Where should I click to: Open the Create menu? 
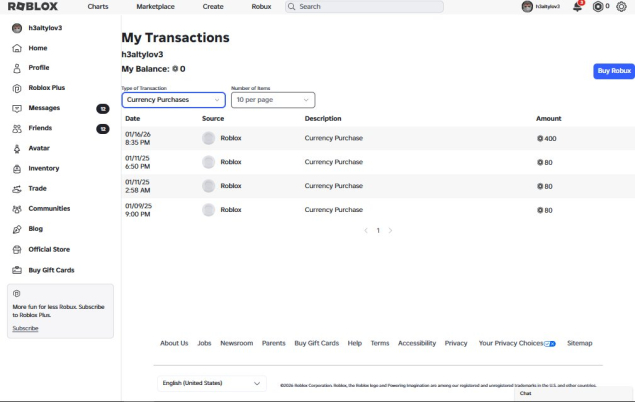point(213,6)
